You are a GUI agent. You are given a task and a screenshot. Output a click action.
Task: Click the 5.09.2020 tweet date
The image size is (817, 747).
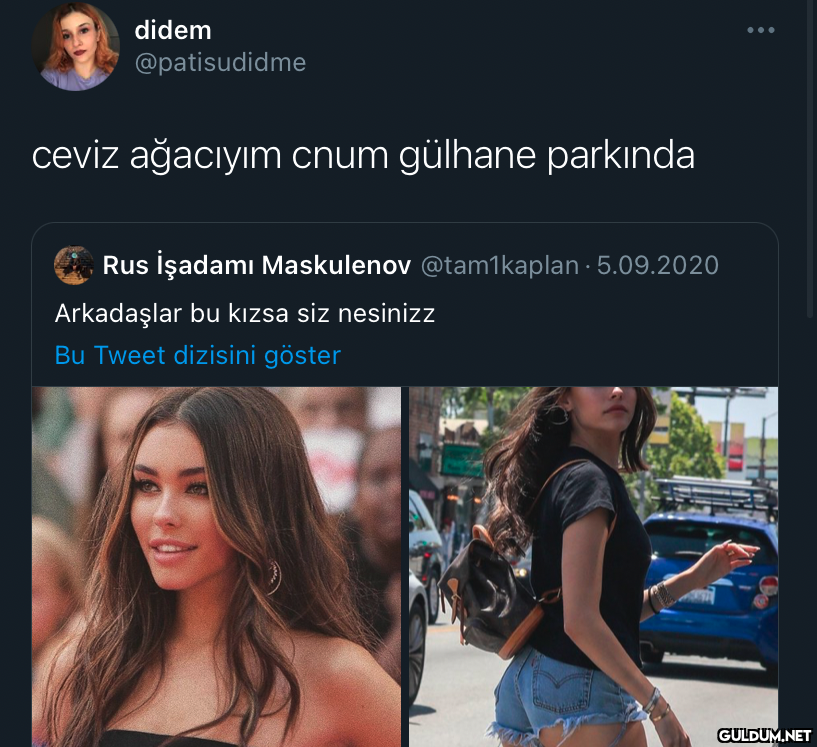tap(658, 265)
